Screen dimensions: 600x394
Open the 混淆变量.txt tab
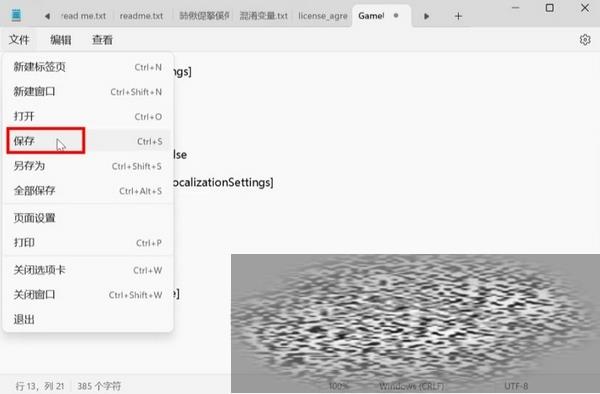[x=263, y=16]
